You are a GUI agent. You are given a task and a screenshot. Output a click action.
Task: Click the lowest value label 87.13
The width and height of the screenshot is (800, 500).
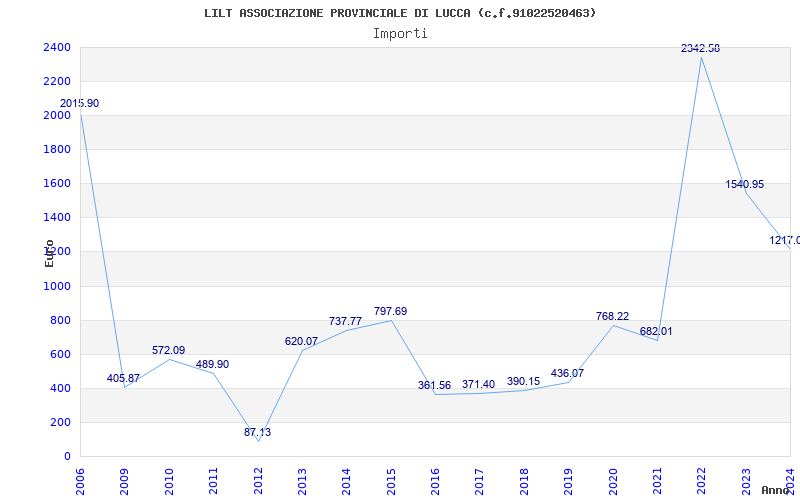(258, 433)
